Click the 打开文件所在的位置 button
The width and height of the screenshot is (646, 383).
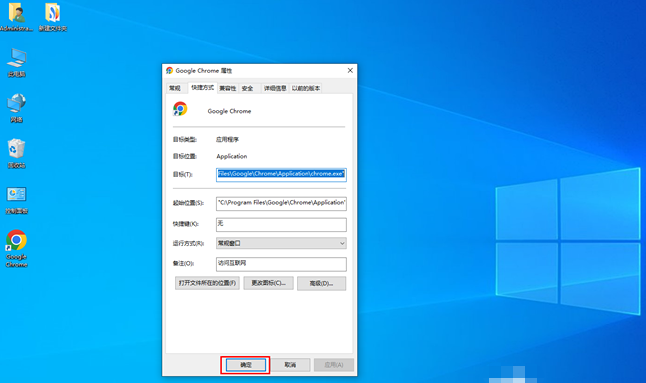(x=207, y=283)
